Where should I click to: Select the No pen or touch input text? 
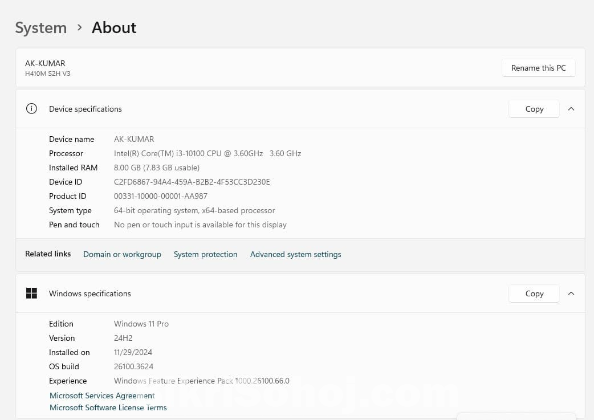tap(200, 225)
